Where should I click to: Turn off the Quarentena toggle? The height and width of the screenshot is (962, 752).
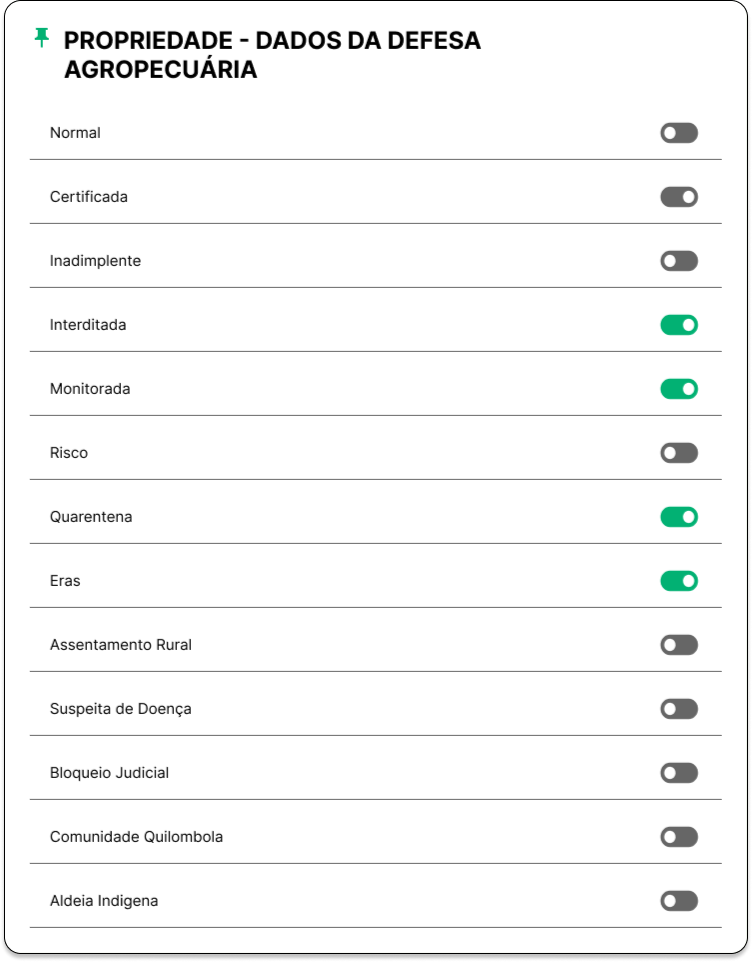tap(679, 517)
